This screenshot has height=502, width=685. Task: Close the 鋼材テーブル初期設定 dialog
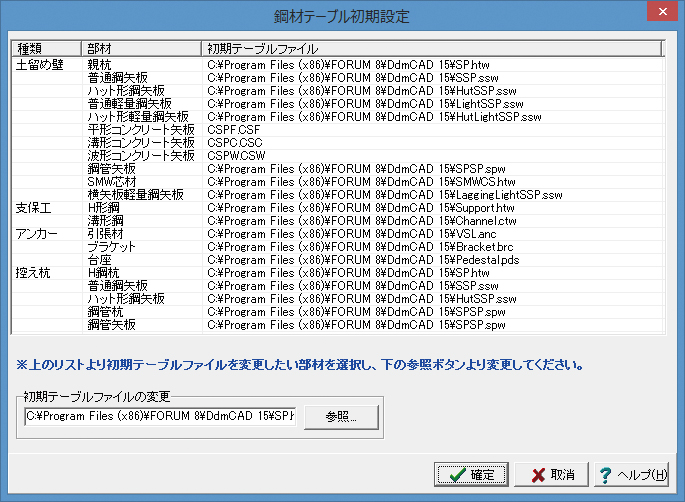click(x=662, y=12)
